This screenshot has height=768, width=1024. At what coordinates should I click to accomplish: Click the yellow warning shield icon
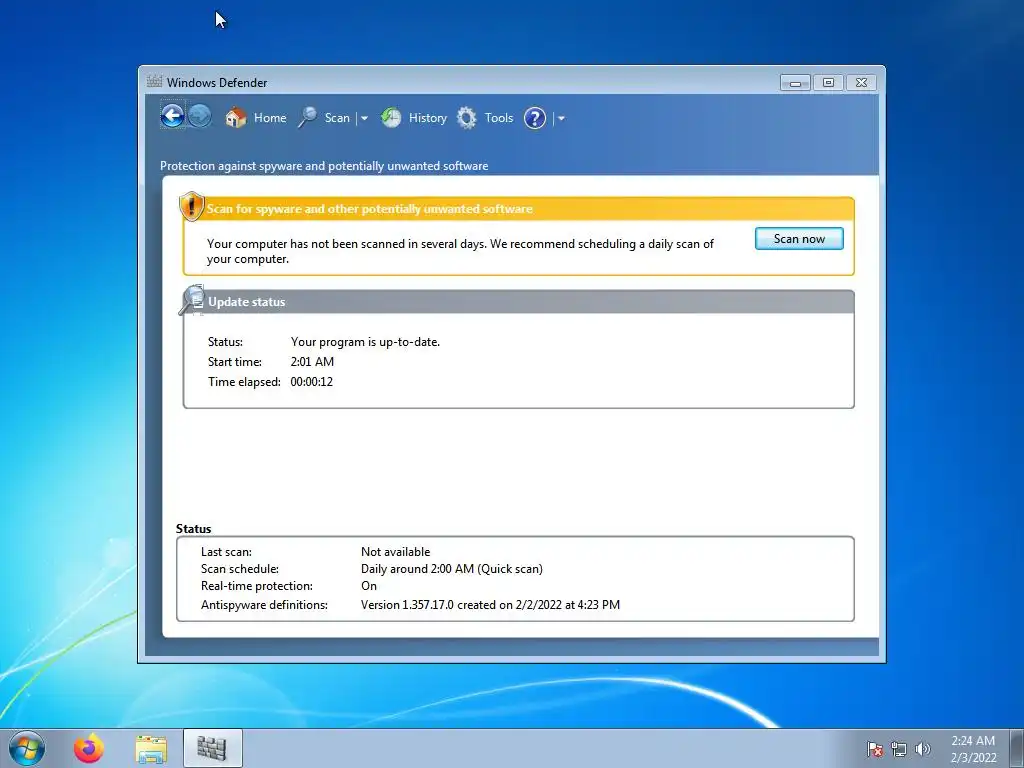191,206
